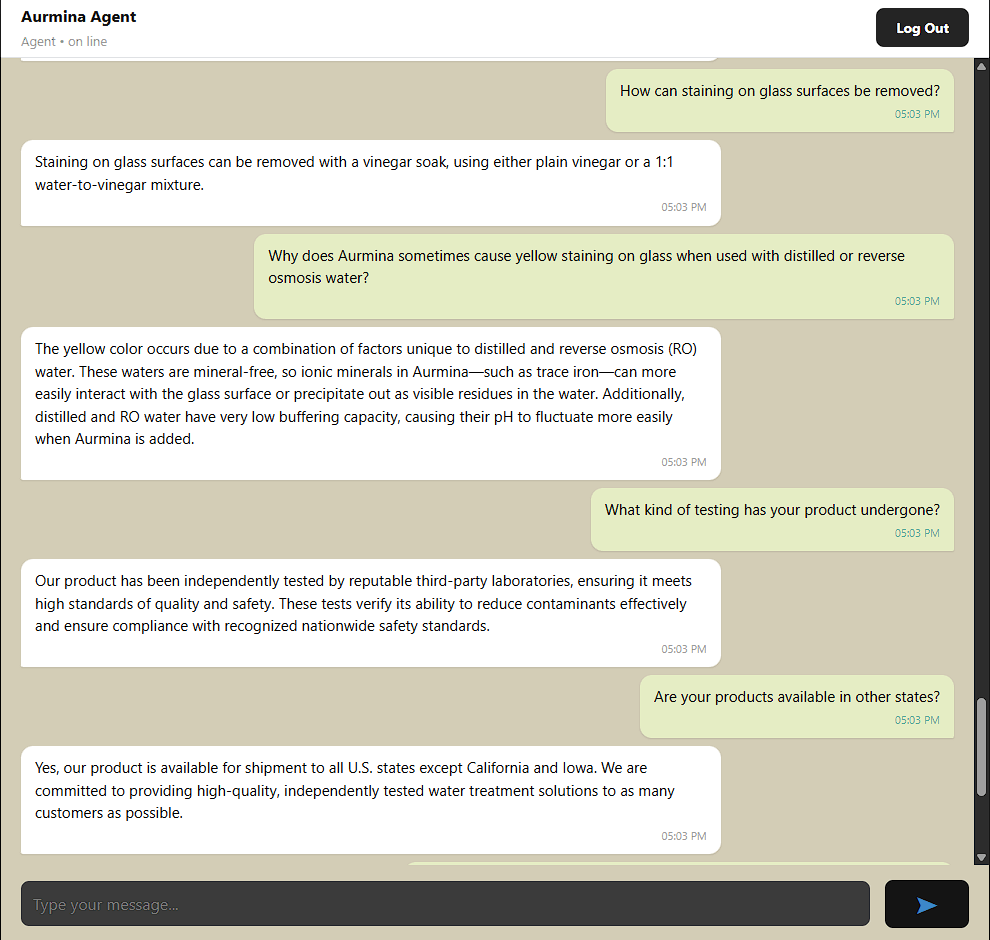Screen dimensions: 990x940
Task: Click the scrollbar up arrow
Action: pos(981,67)
